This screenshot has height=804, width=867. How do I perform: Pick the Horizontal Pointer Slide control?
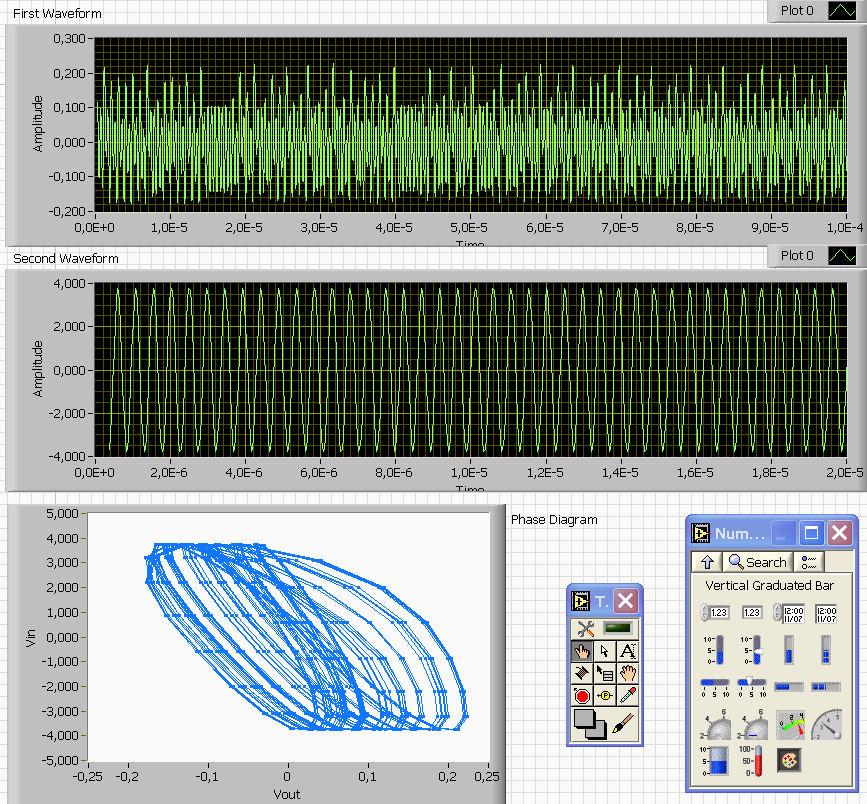752,687
